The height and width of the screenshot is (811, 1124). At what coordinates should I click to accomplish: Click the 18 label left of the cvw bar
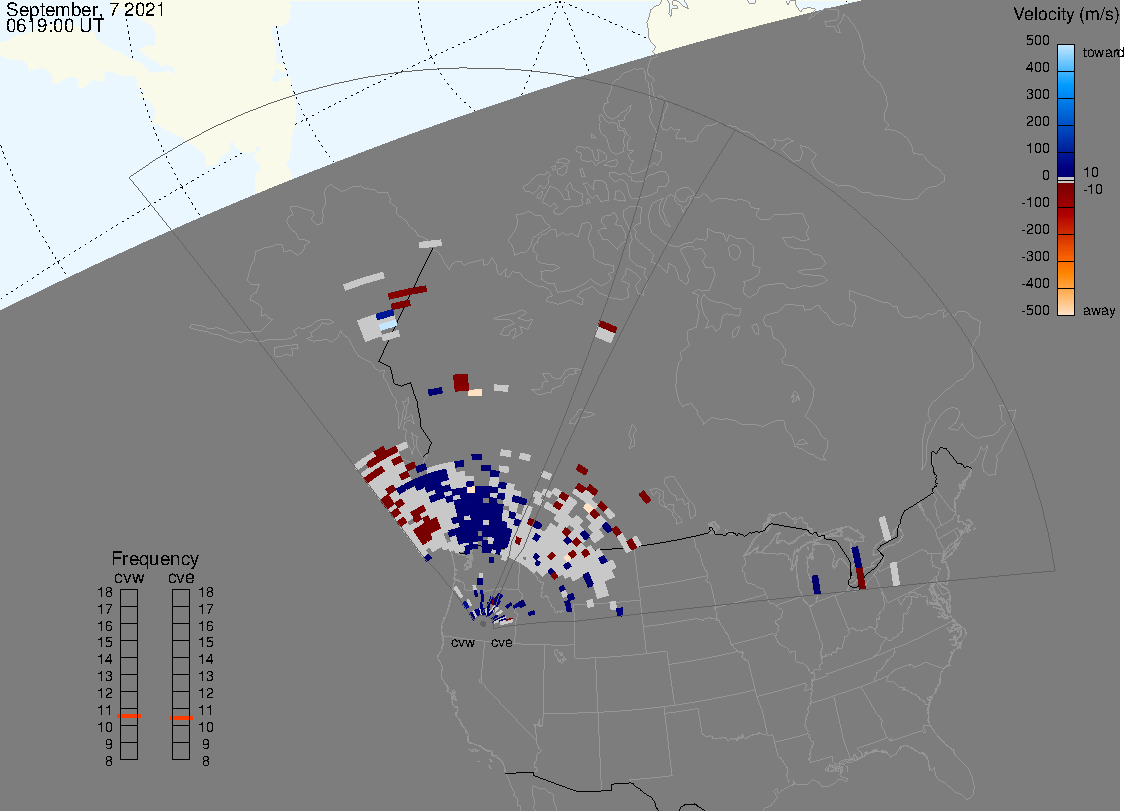point(105,592)
